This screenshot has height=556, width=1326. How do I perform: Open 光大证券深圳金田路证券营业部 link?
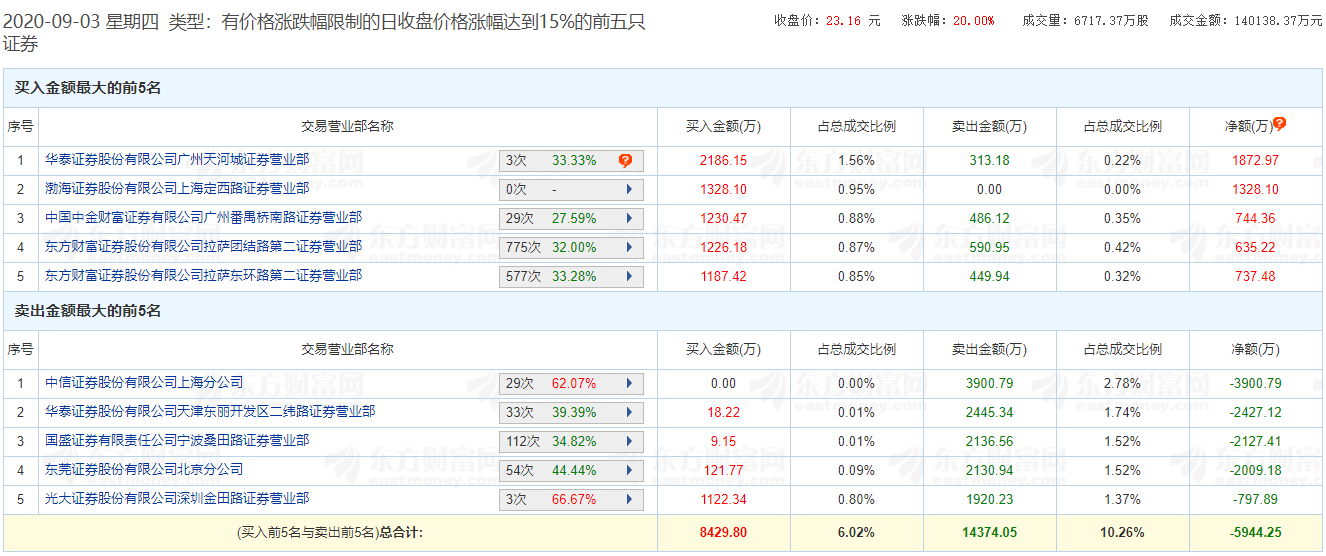(177, 498)
